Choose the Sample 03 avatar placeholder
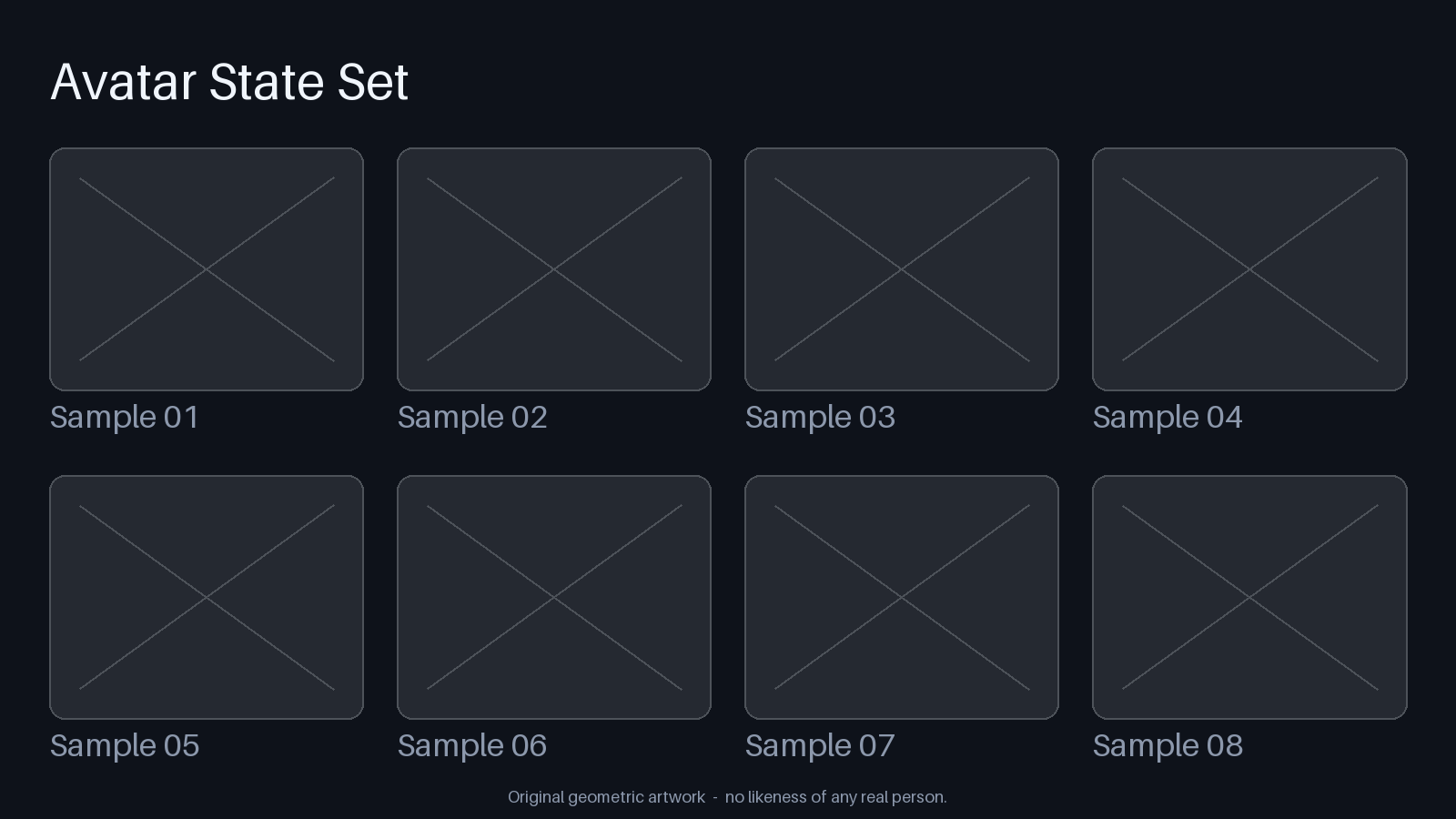 [x=902, y=269]
